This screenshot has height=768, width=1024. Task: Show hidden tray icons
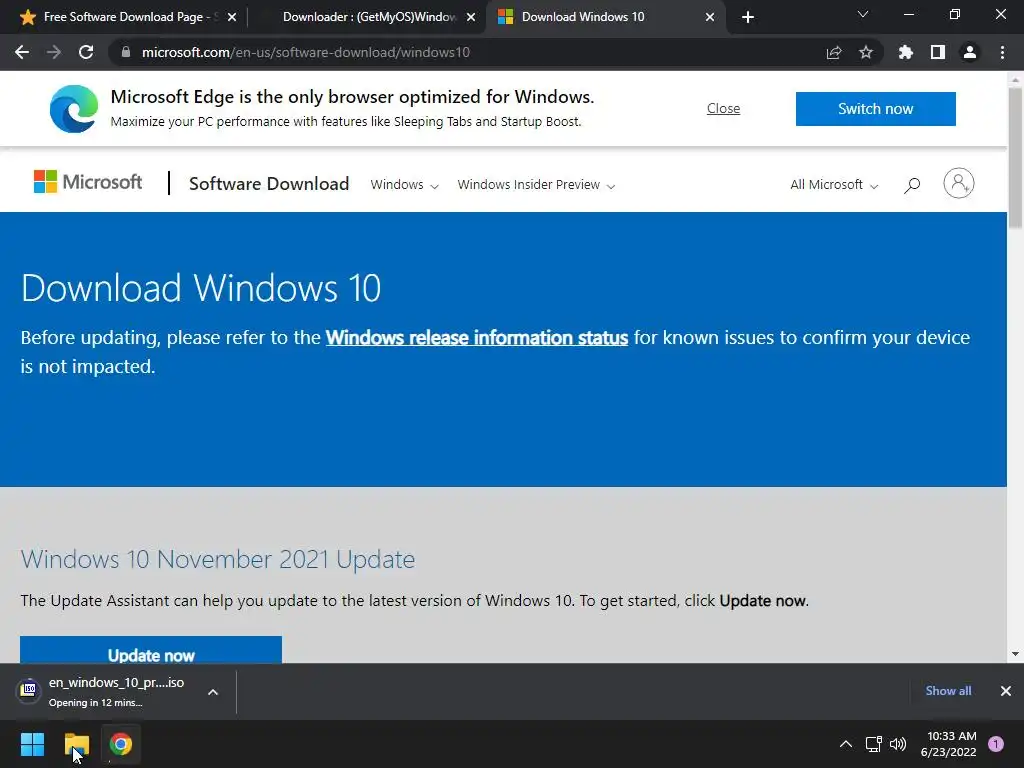coord(845,744)
